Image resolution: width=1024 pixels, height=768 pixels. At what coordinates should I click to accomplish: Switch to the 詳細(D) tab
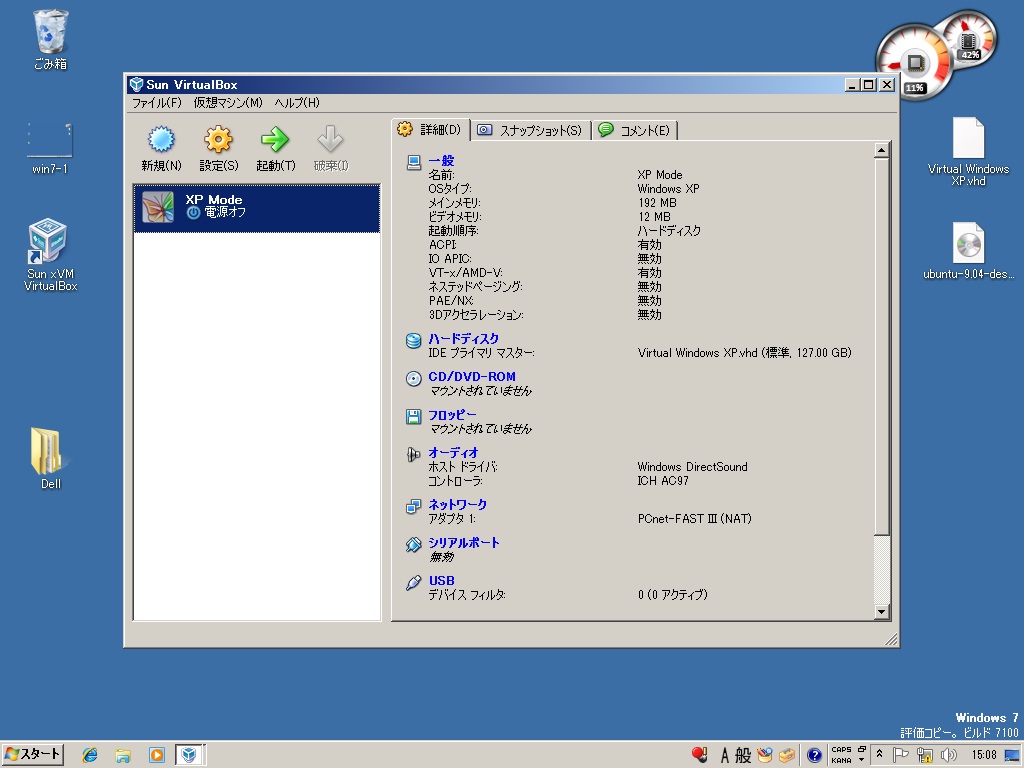point(431,130)
